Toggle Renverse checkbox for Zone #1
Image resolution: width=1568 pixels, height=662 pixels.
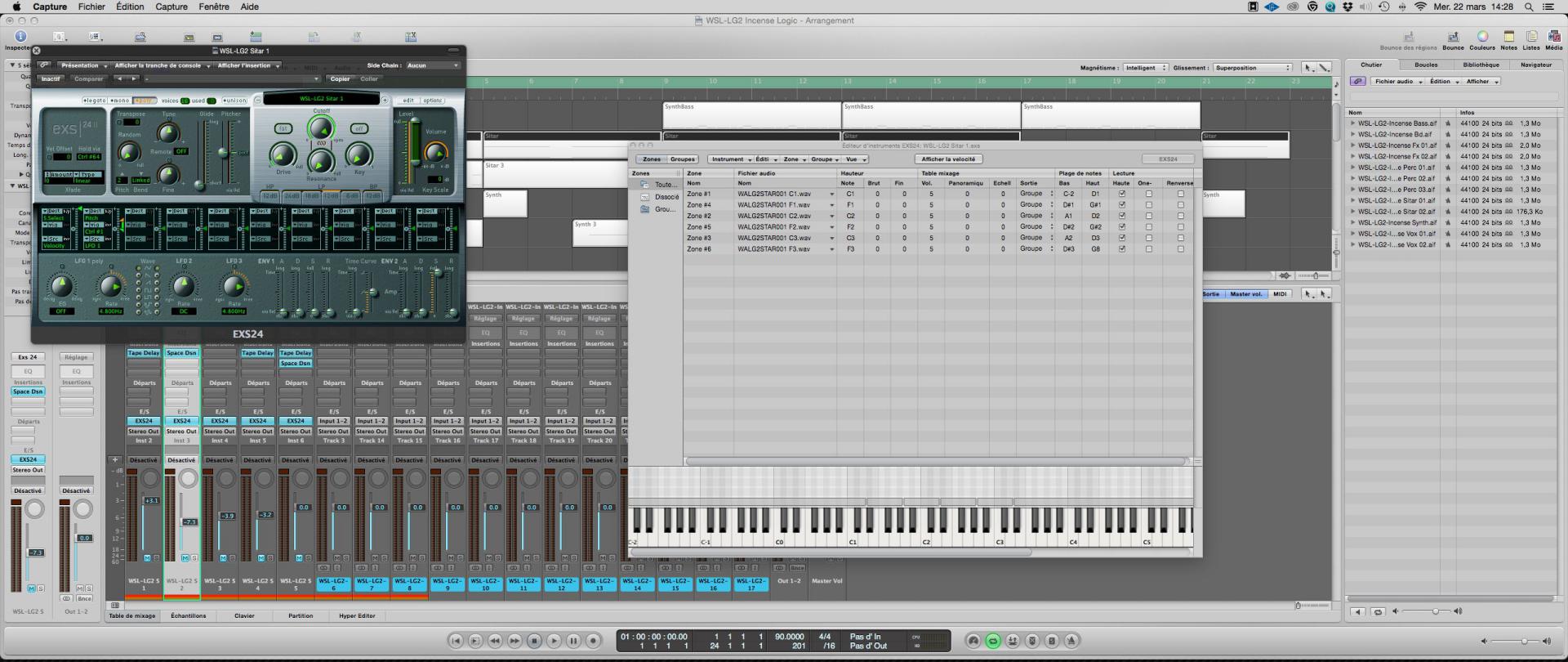1180,194
